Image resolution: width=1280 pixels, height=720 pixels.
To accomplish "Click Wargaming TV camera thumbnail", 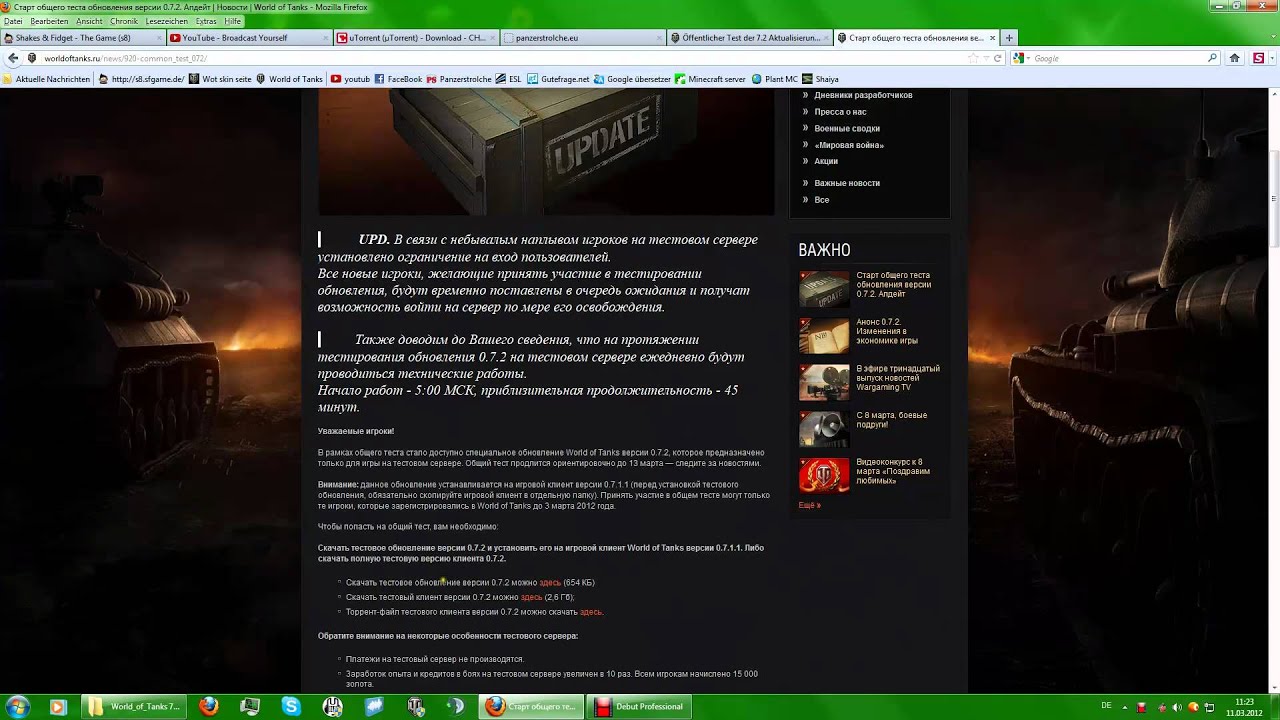I will (x=824, y=382).
